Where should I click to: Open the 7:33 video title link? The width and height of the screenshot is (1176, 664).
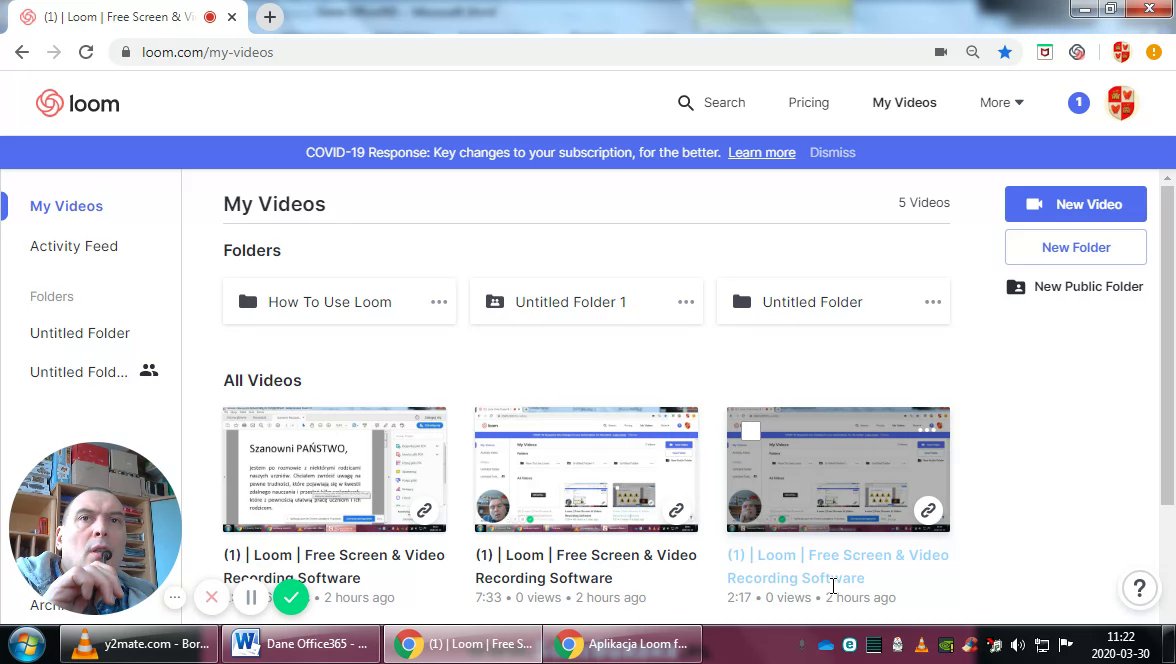(x=586, y=566)
